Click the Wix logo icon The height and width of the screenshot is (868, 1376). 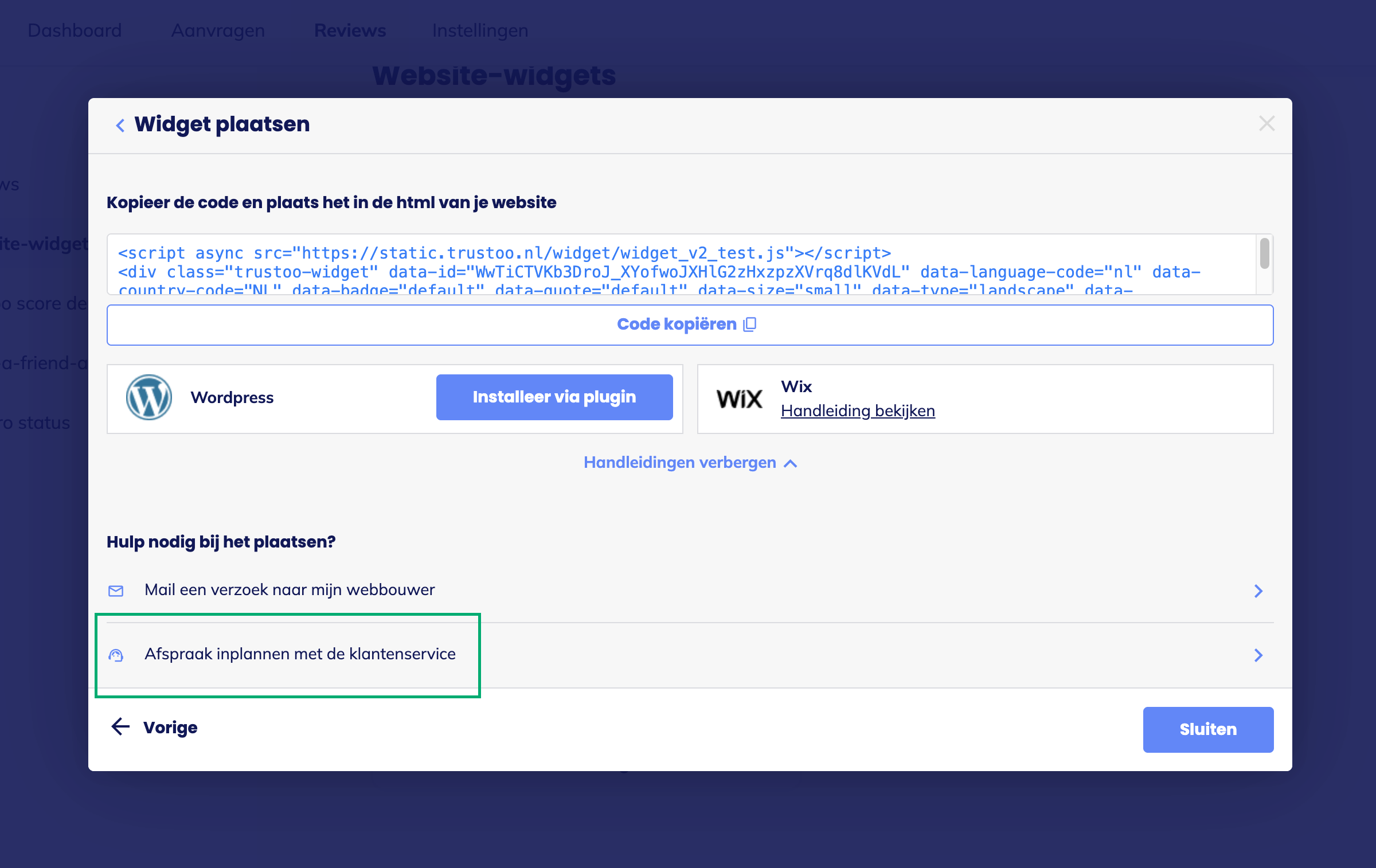pos(740,398)
